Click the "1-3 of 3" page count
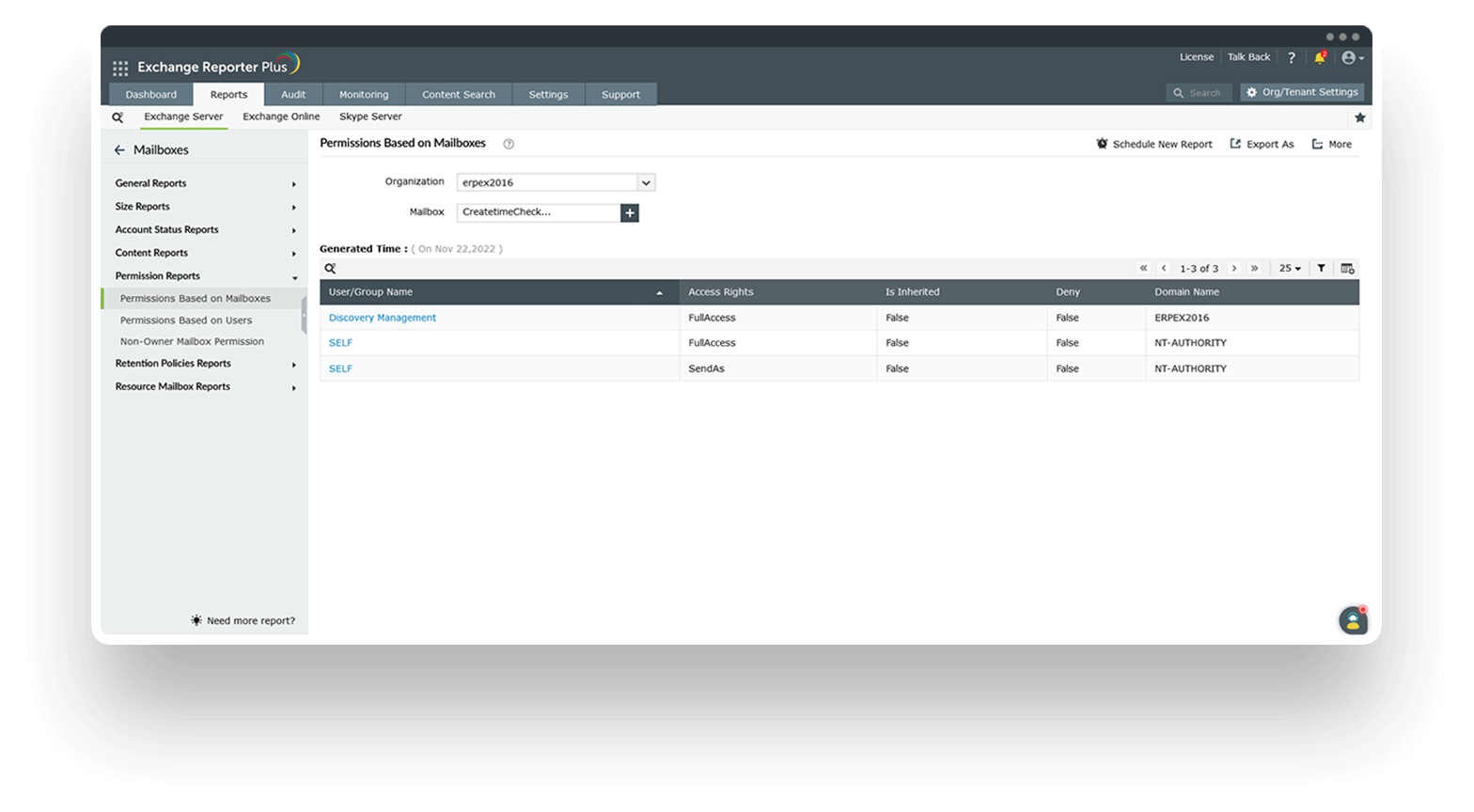This screenshot has height=812, width=1474. (x=1199, y=269)
